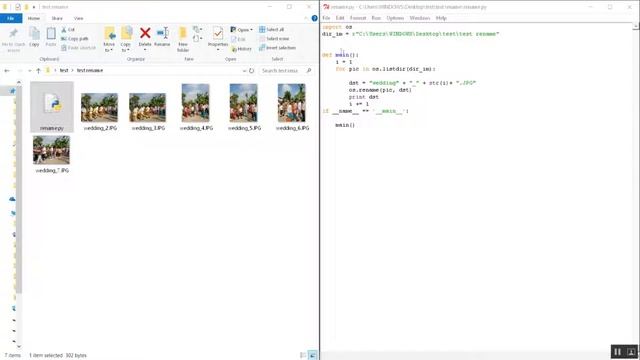Image resolution: width=640 pixels, height=360 pixels.
Task: Select the wedding_5.JPG thumbnail
Action: [244, 103]
